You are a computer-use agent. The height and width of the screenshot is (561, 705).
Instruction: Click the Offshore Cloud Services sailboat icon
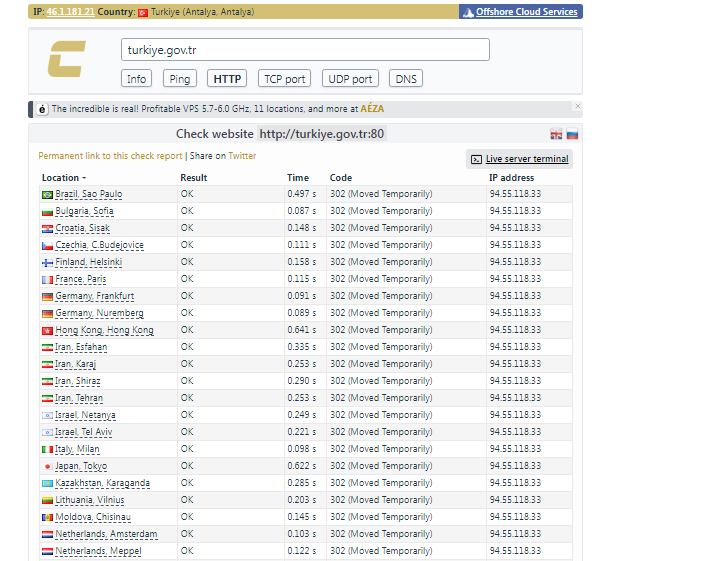coord(468,13)
